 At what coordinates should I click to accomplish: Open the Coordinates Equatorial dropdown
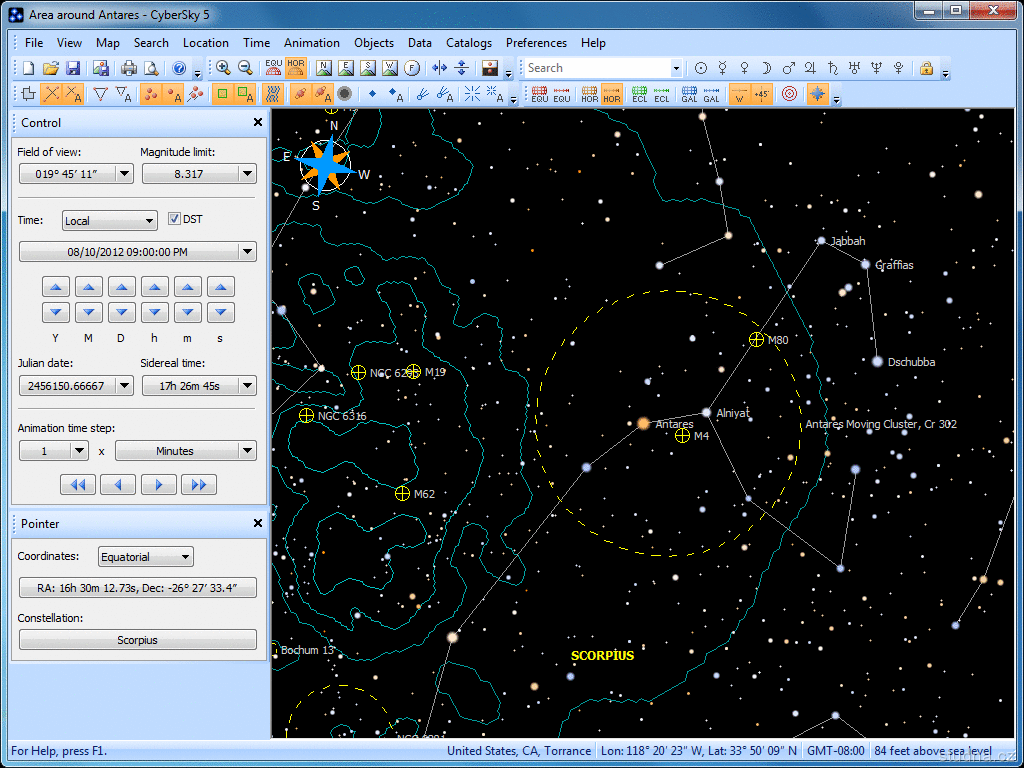click(146, 557)
